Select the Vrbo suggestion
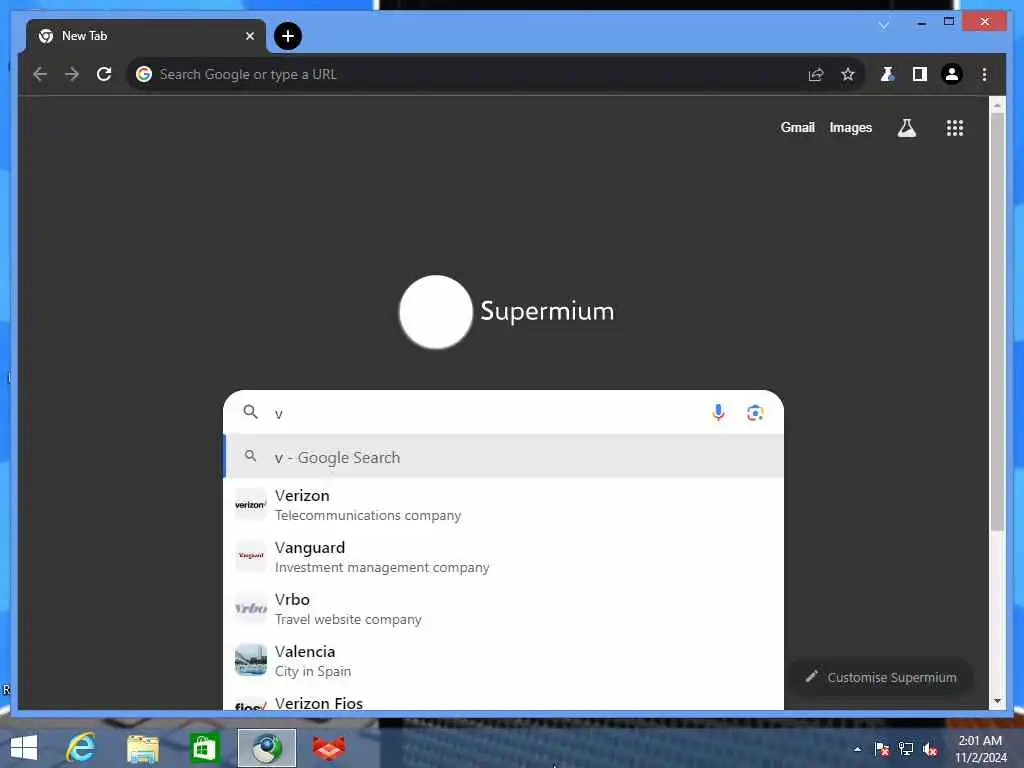The width and height of the screenshot is (1024, 768). (x=504, y=609)
